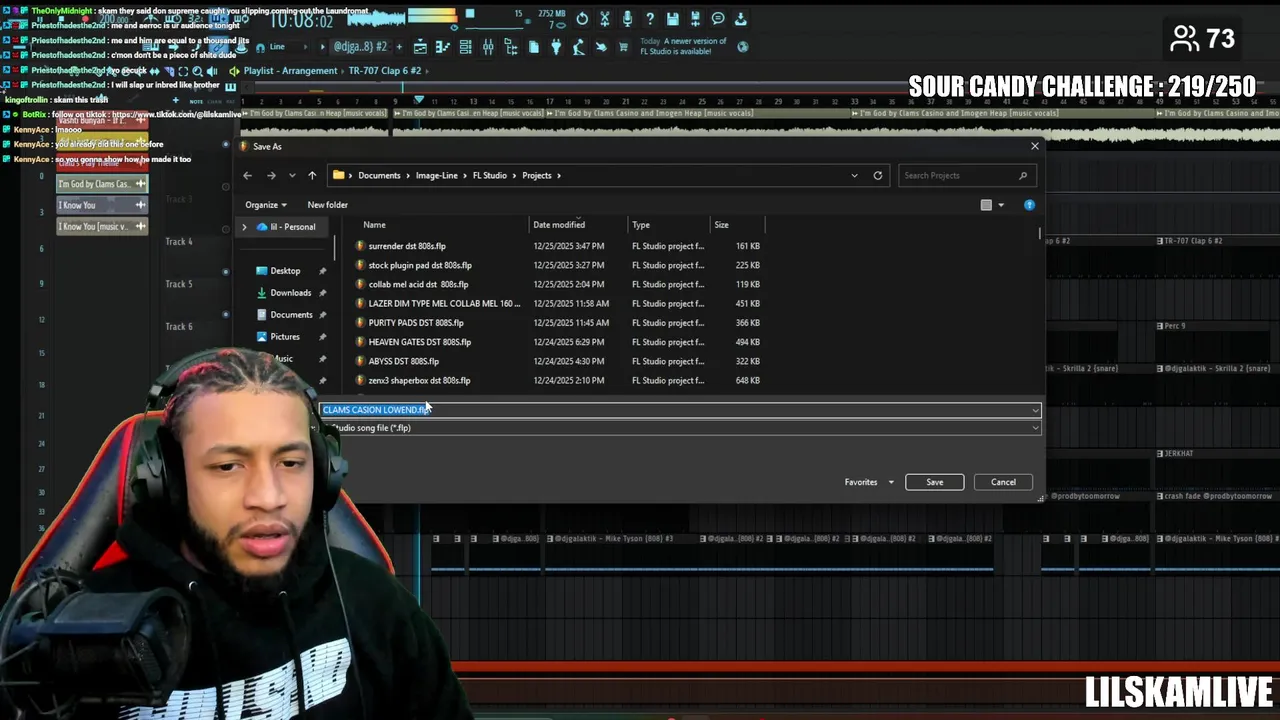
Task: Select HEAVEN GATES DST 808S.flp file
Action: point(420,342)
